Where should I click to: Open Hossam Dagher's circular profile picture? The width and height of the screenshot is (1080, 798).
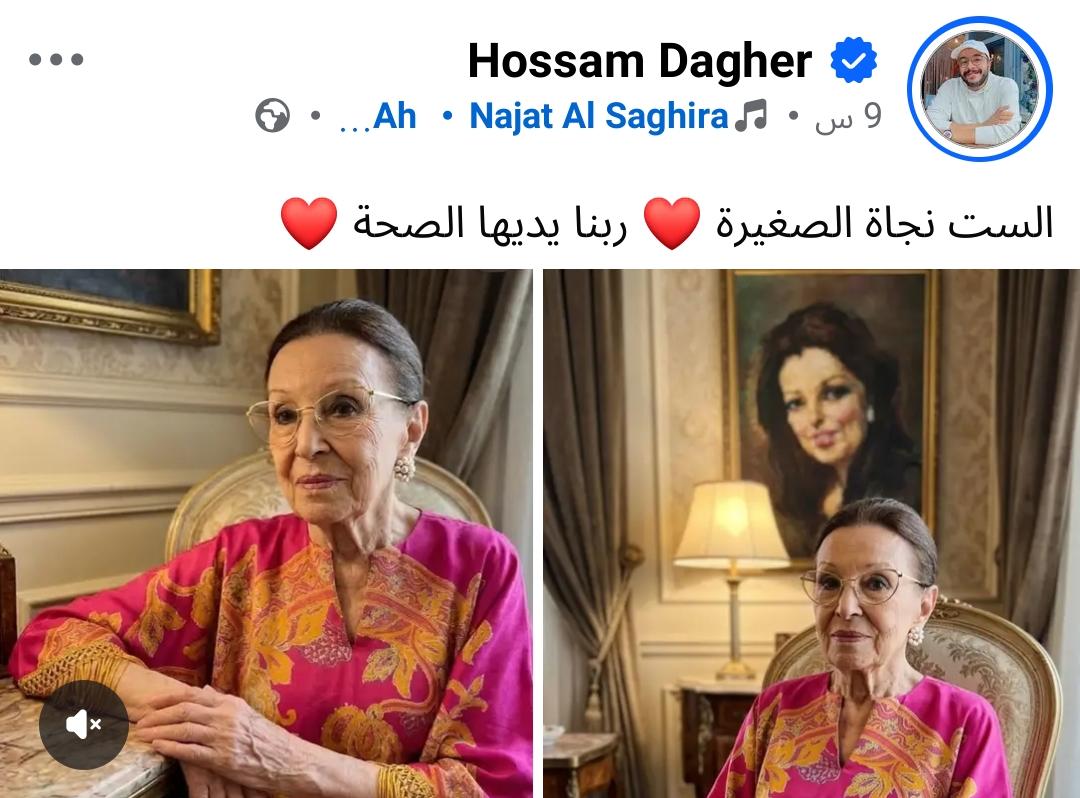click(979, 89)
